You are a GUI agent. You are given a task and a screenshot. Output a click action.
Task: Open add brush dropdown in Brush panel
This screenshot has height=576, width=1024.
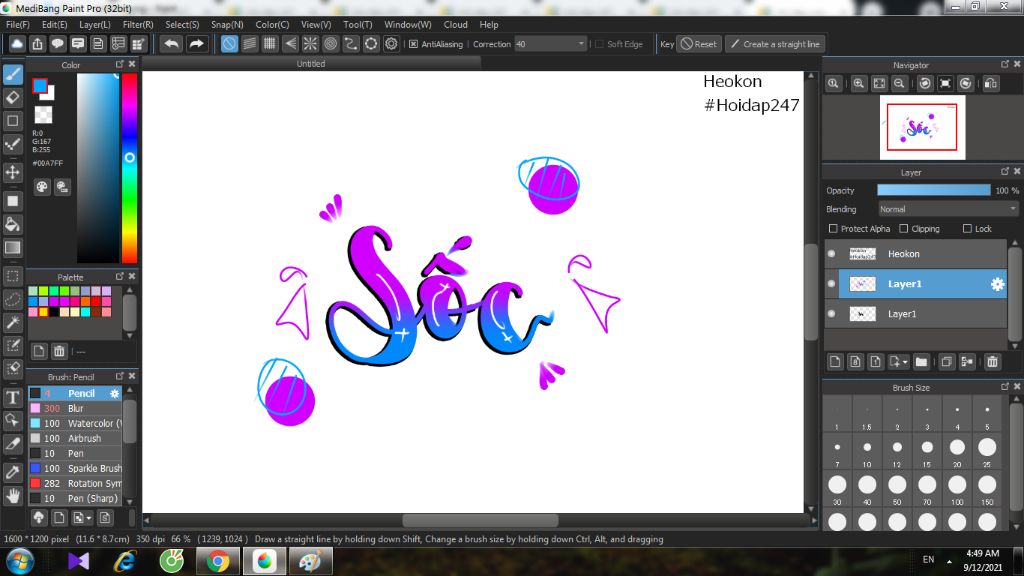click(89, 518)
